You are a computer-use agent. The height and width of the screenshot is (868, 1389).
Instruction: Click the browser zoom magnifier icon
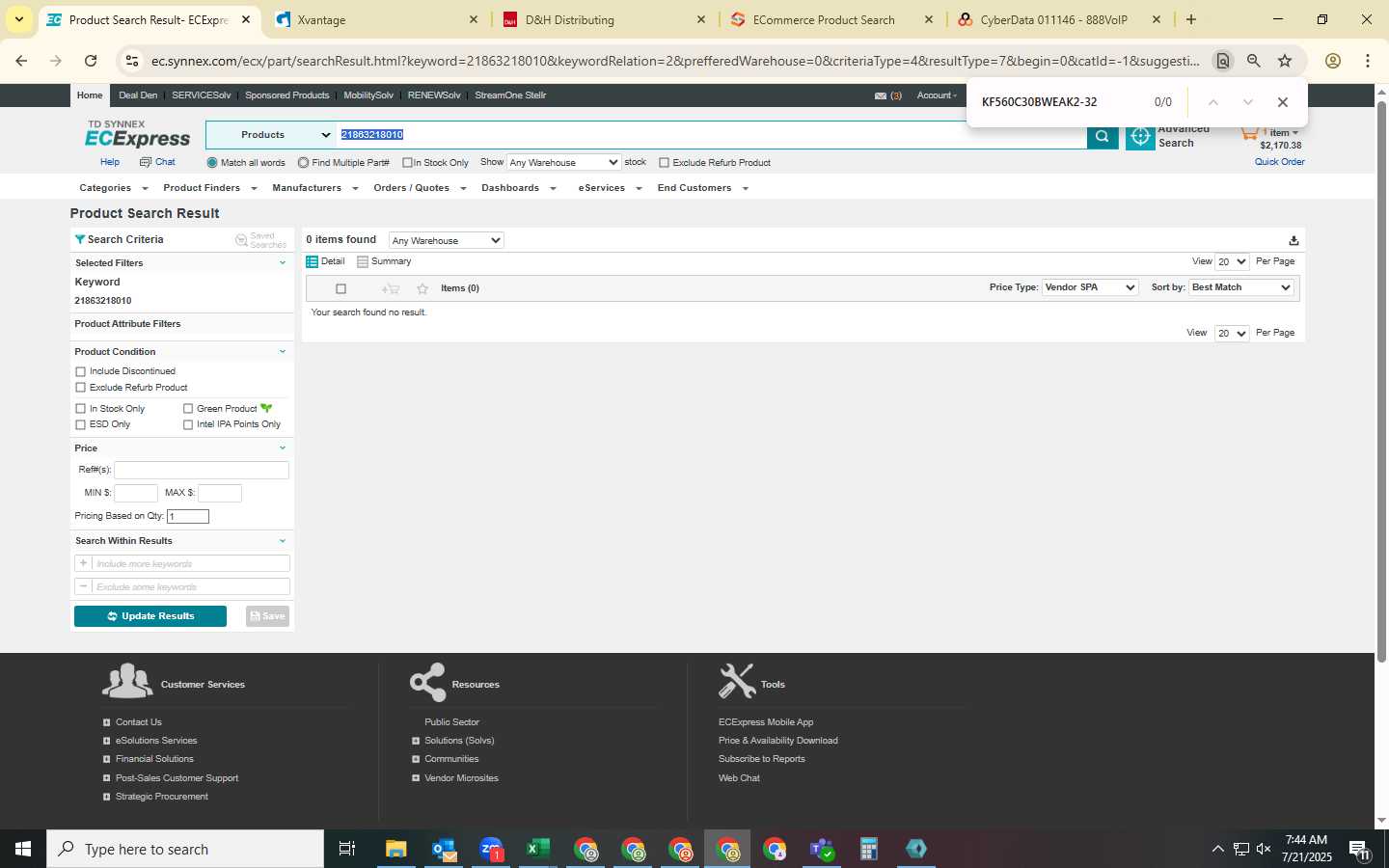tap(1254, 61)
